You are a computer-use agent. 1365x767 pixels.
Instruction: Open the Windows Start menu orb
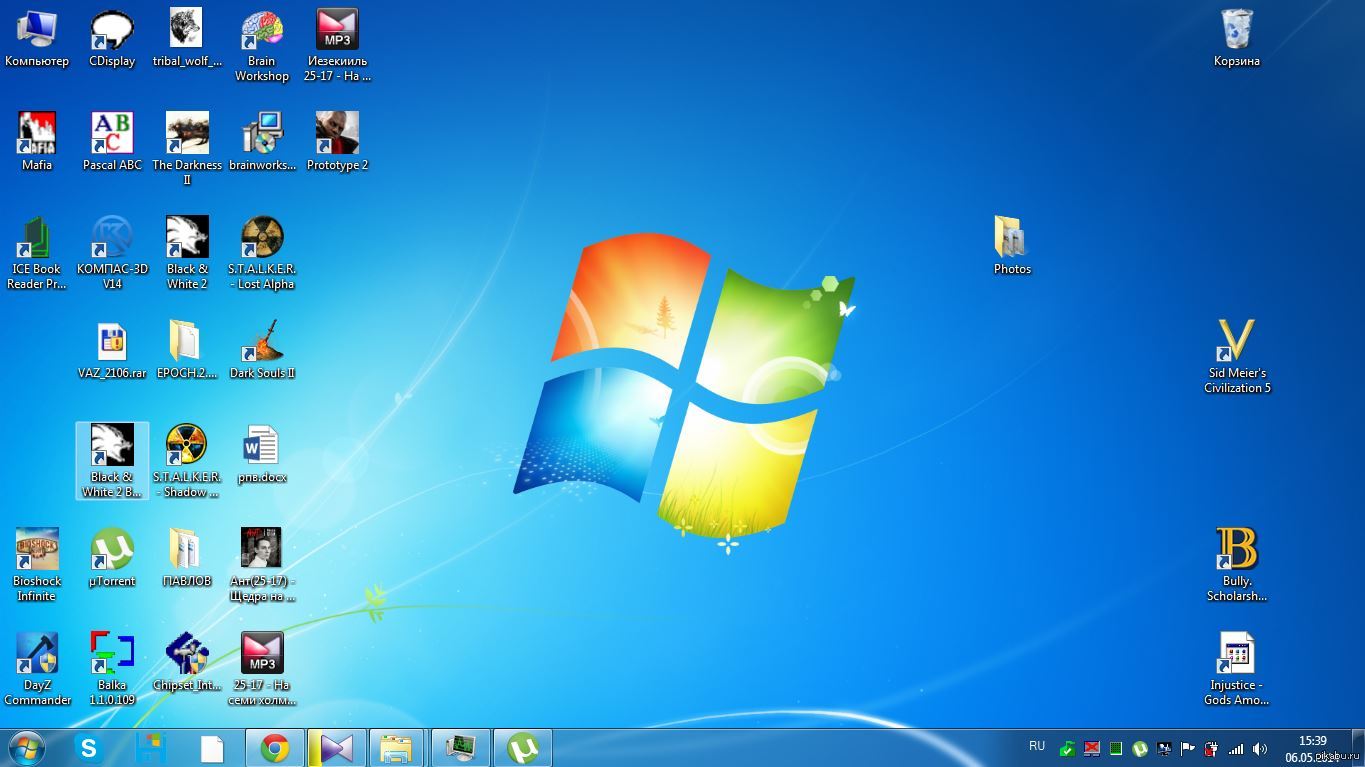[x=26, y=748]
